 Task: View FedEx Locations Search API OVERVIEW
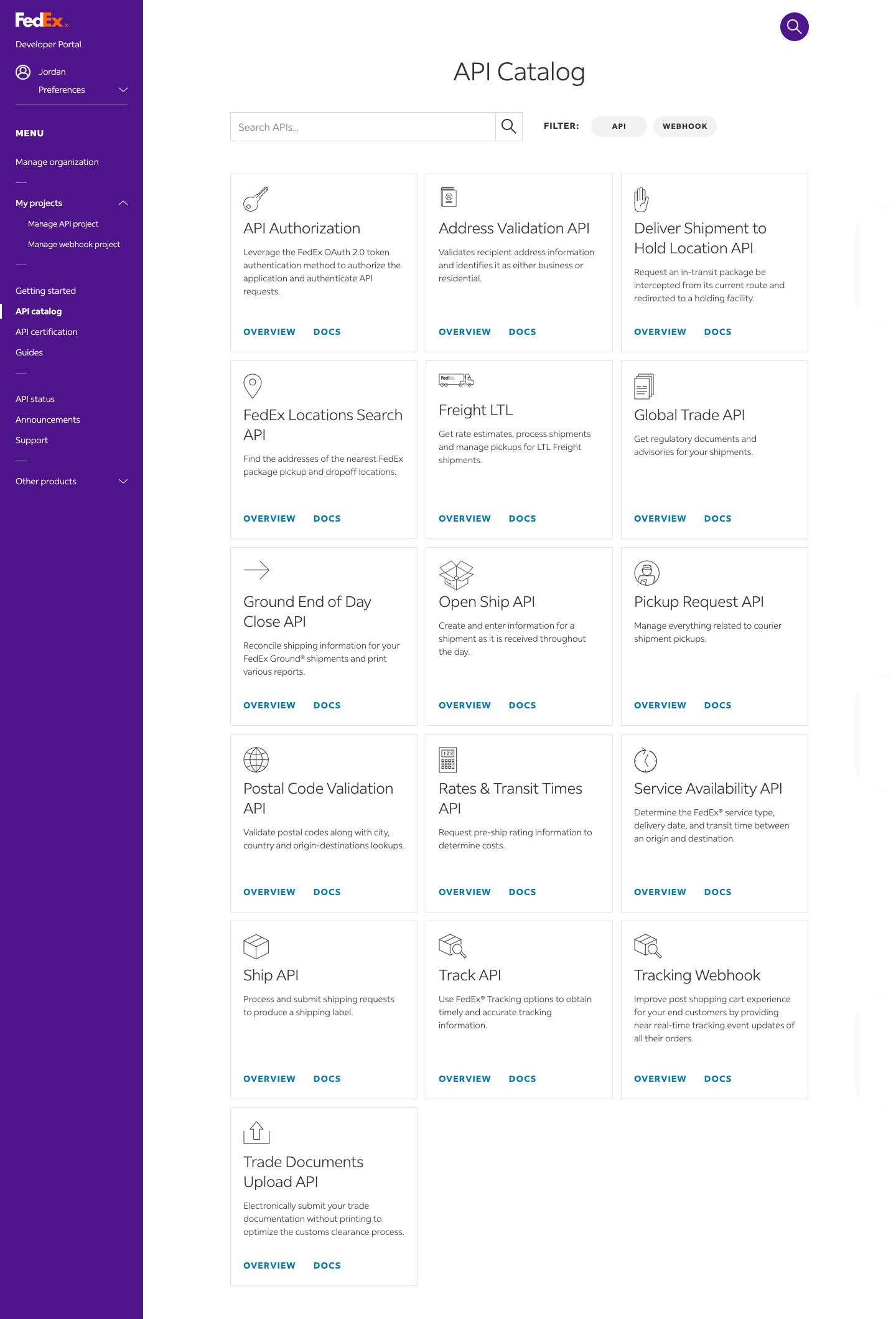pos(269,519)
